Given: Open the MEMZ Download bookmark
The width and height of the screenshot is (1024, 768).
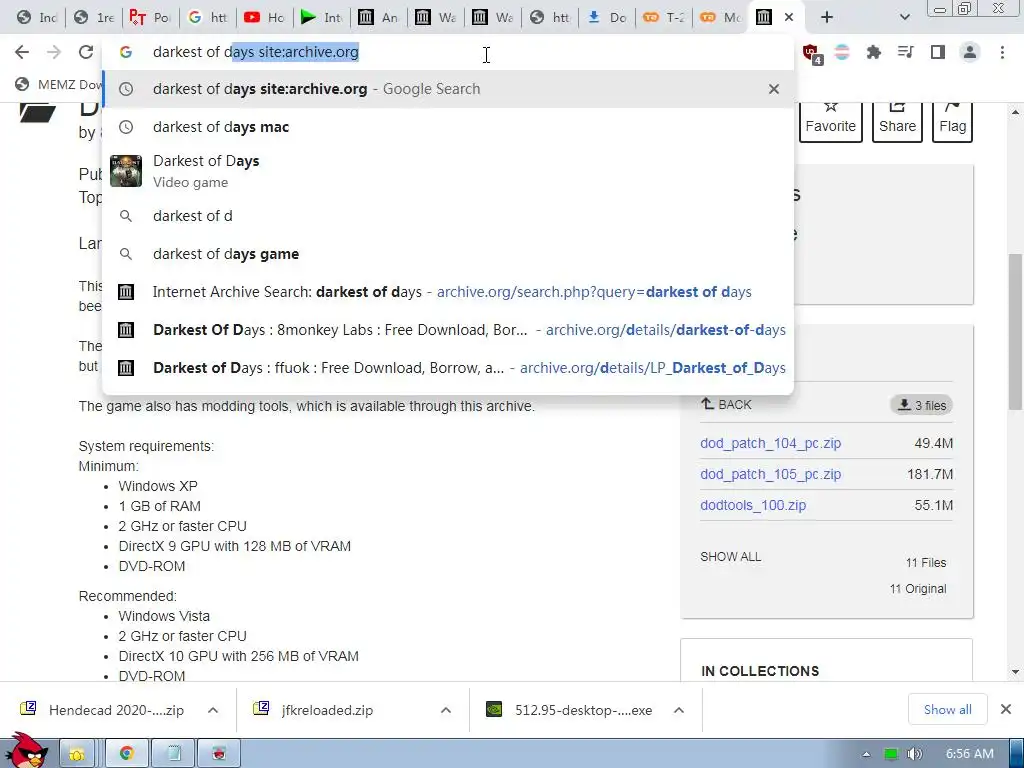Looking at the screenshot, I should (59, 84).
